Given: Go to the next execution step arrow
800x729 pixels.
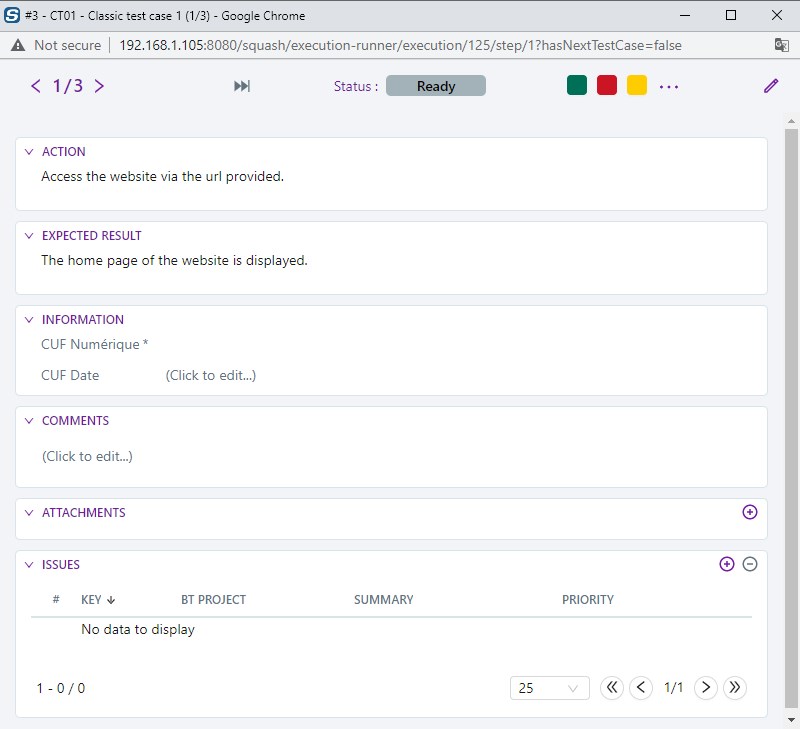Looking at the screenshot, I should point(99,86).
